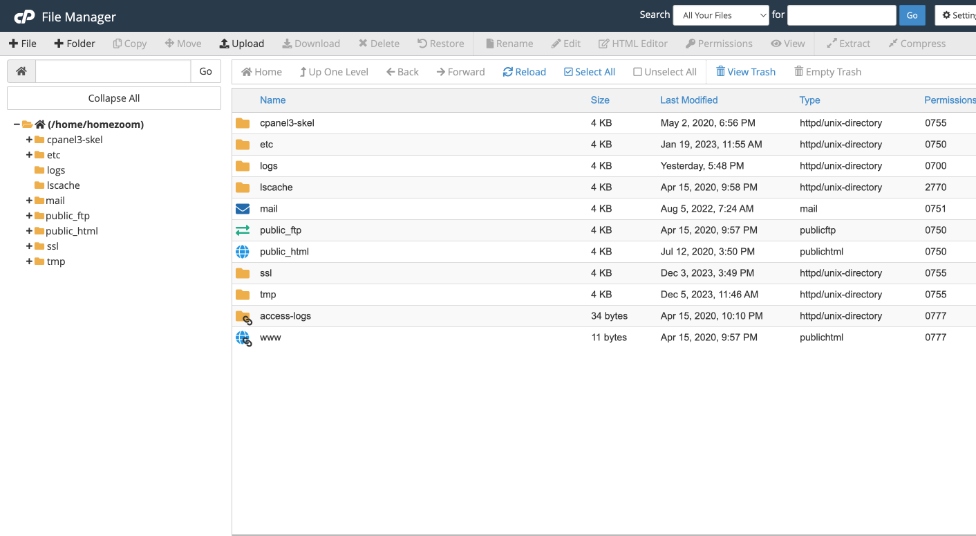Click the Rename toolbar button

point(509,44)
